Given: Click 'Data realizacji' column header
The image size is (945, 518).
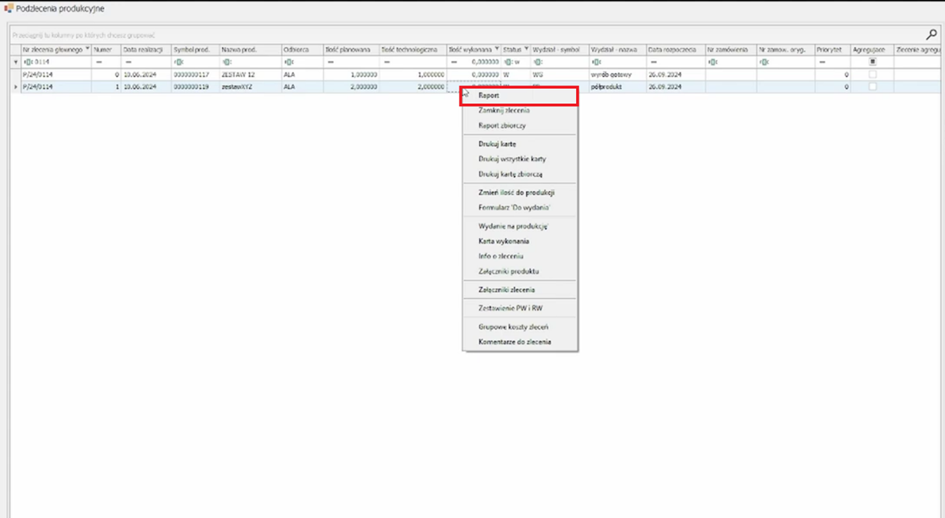Looking at the screenshot, I should tap(144, 49).
